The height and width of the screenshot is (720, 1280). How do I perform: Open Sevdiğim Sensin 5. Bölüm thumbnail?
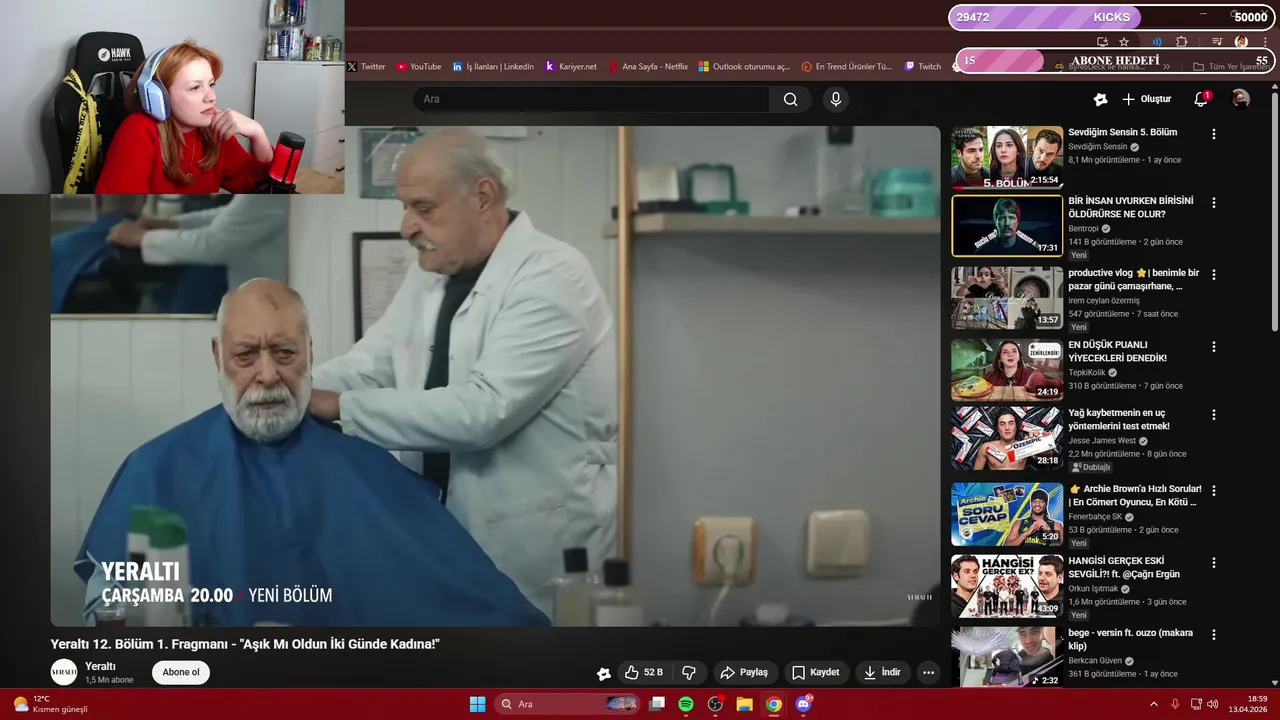(x=1007, y=158)
